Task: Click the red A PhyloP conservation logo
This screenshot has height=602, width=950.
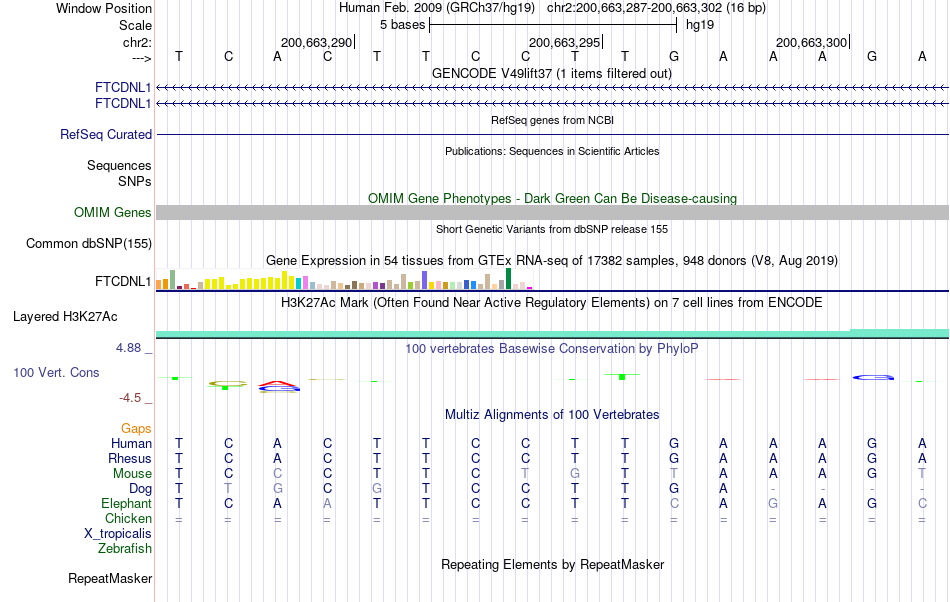Action: 277,383
